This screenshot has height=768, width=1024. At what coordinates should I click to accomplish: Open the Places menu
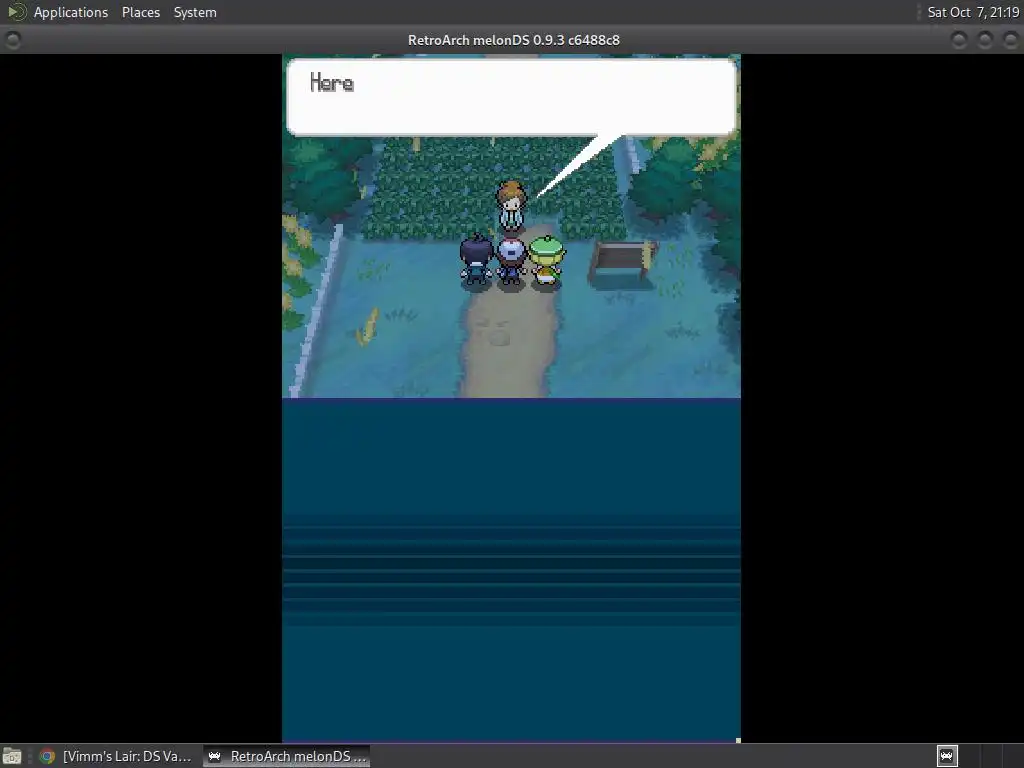(140, 12)
